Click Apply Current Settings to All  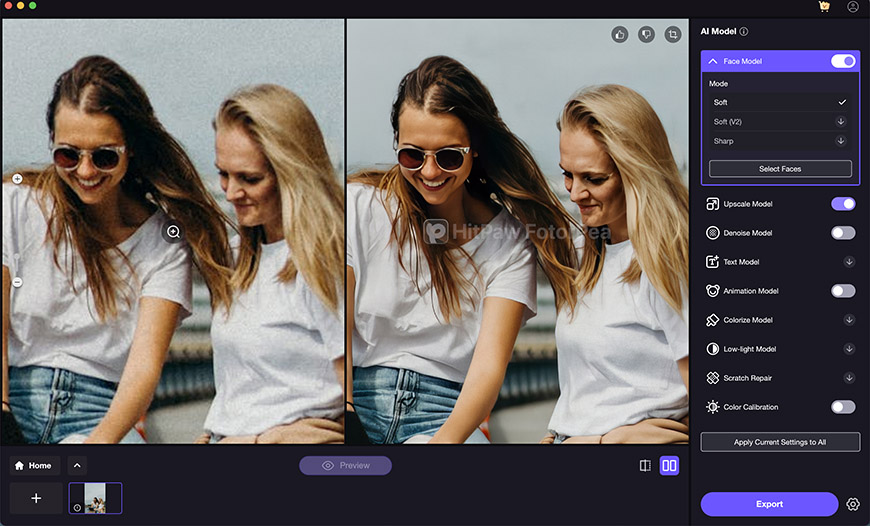[x=780, y=442]
